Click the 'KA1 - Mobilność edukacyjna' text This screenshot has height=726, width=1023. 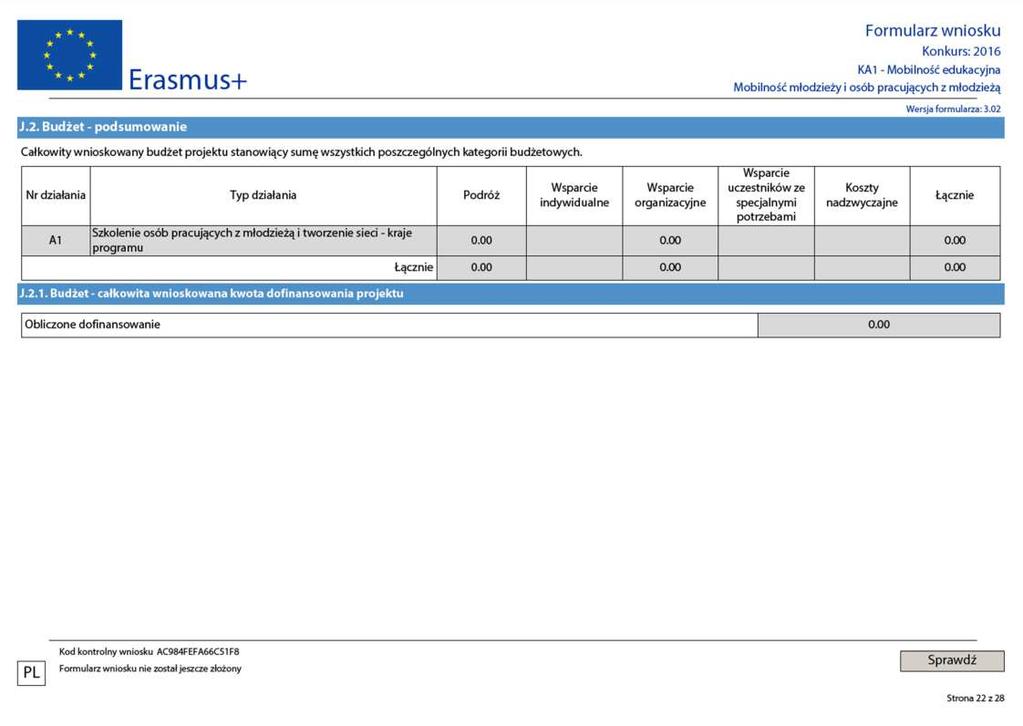928,70
